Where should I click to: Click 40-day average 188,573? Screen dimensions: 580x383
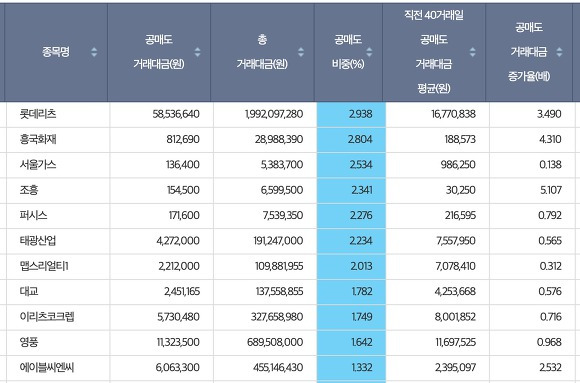pyautogui.click(x=460, y=140)
